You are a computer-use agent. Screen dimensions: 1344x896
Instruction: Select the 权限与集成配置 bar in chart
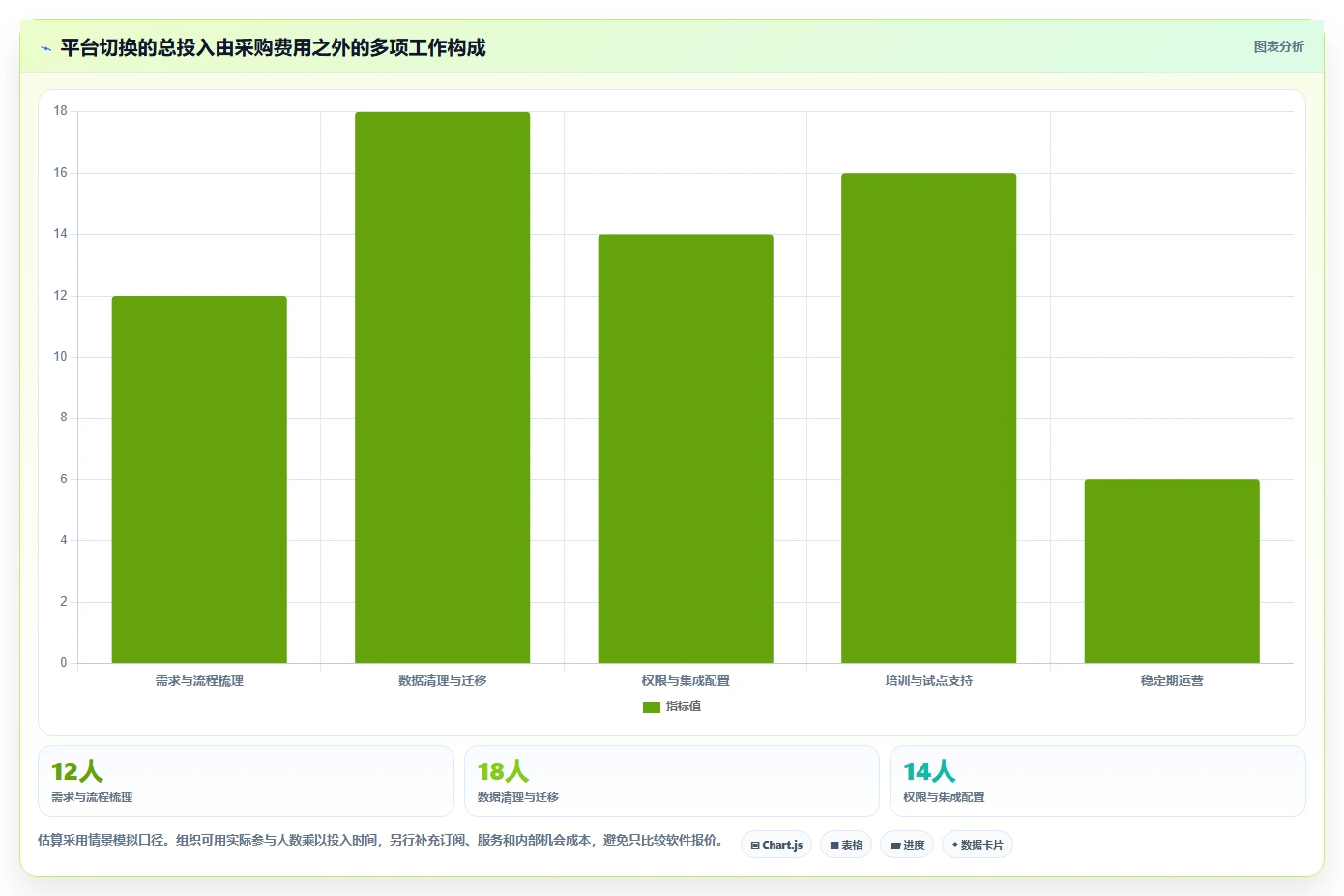point(686,448)
